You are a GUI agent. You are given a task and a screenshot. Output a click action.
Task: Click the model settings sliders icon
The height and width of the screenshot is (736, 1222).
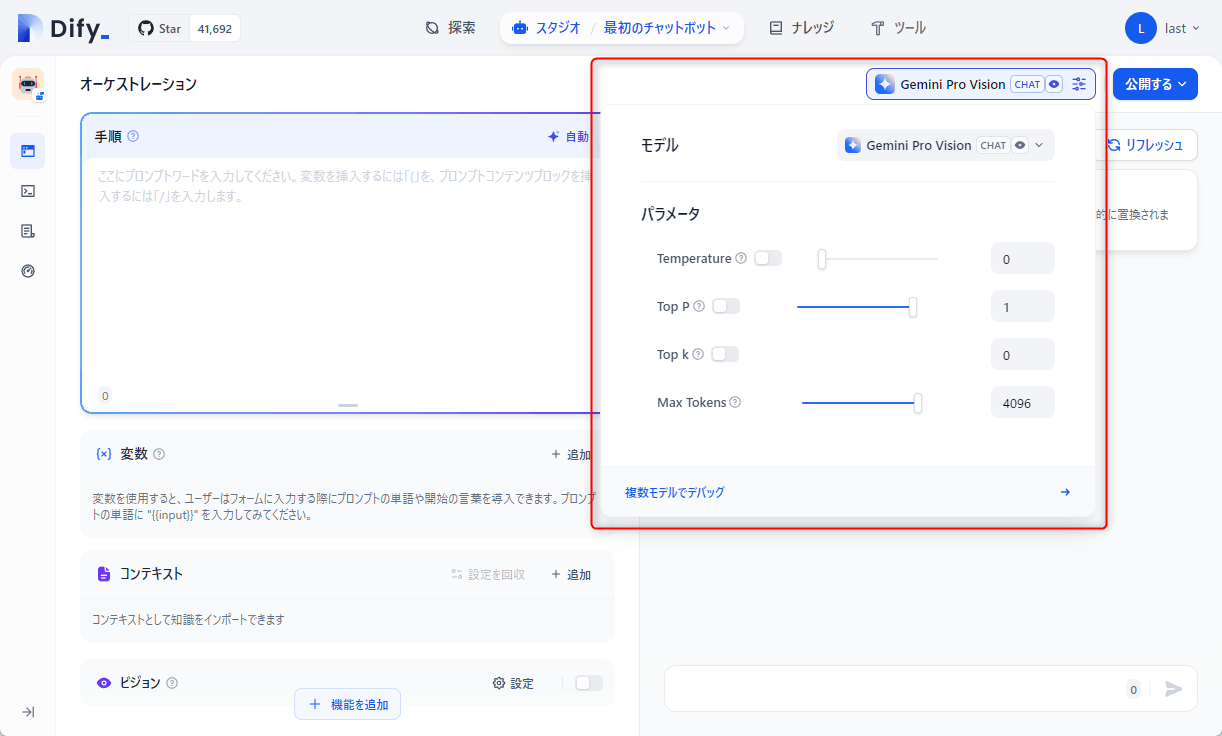click(1079, 84)
